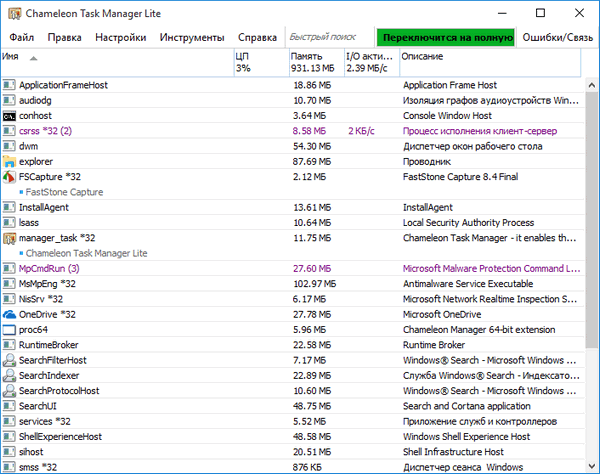The height and width of the screenshot is (474, 600).
Task: Select the smss *32 process row
Action: pyautogui.click(x=293, y=467)
